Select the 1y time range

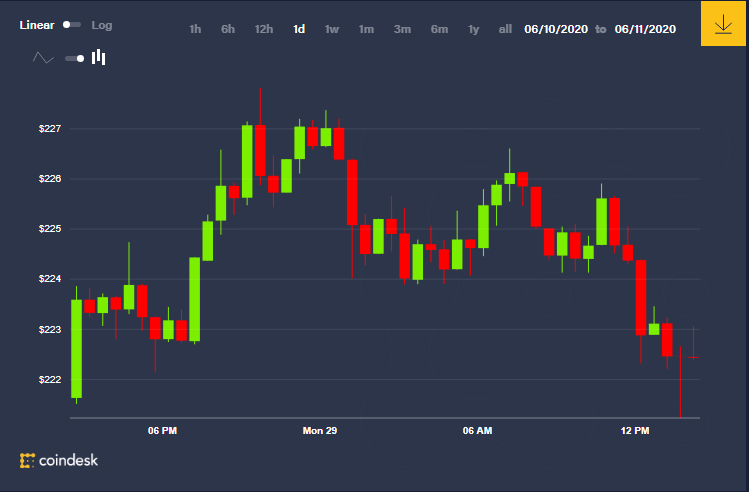(x=473, y=29)
